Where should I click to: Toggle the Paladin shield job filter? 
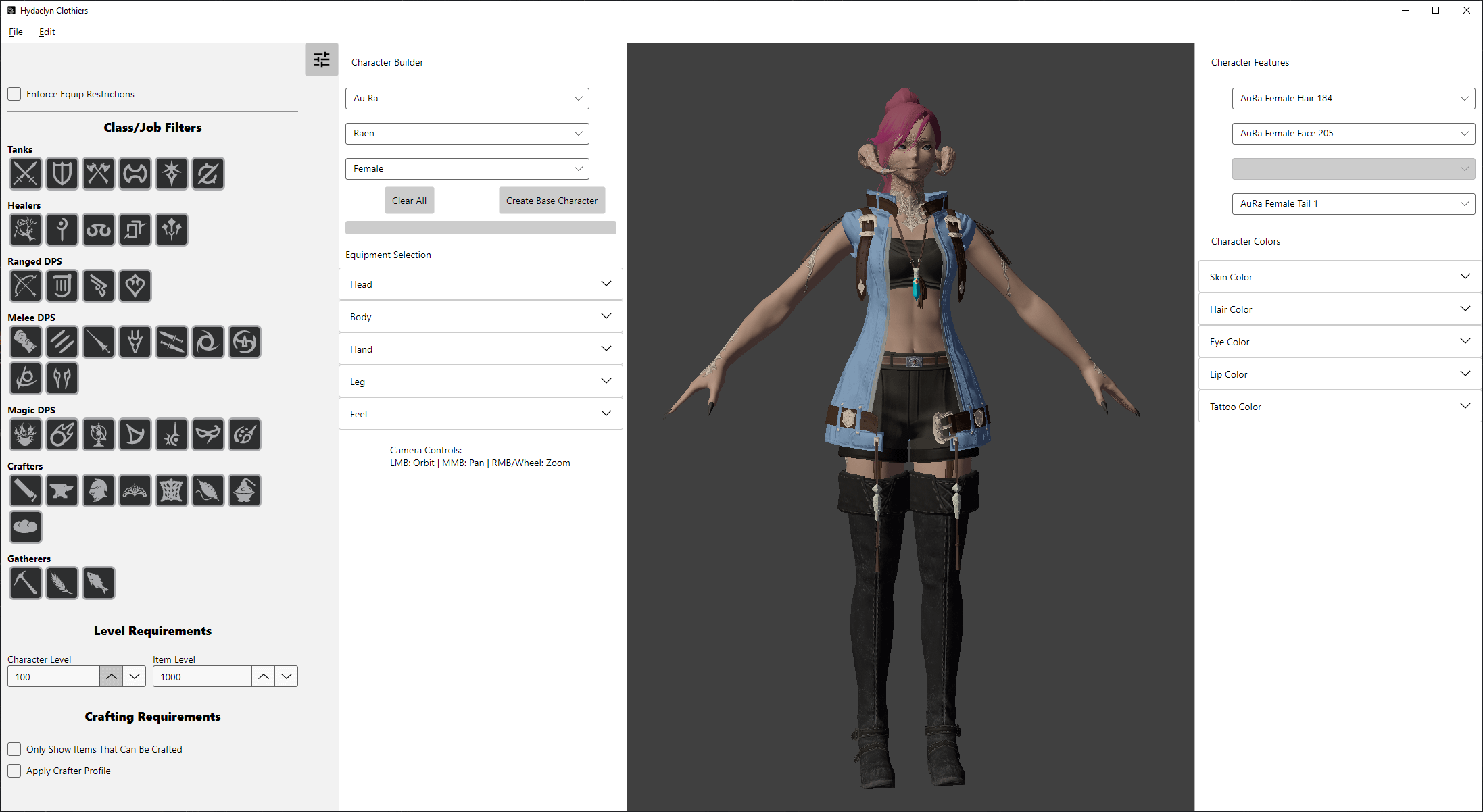click(x=62, y=174)
